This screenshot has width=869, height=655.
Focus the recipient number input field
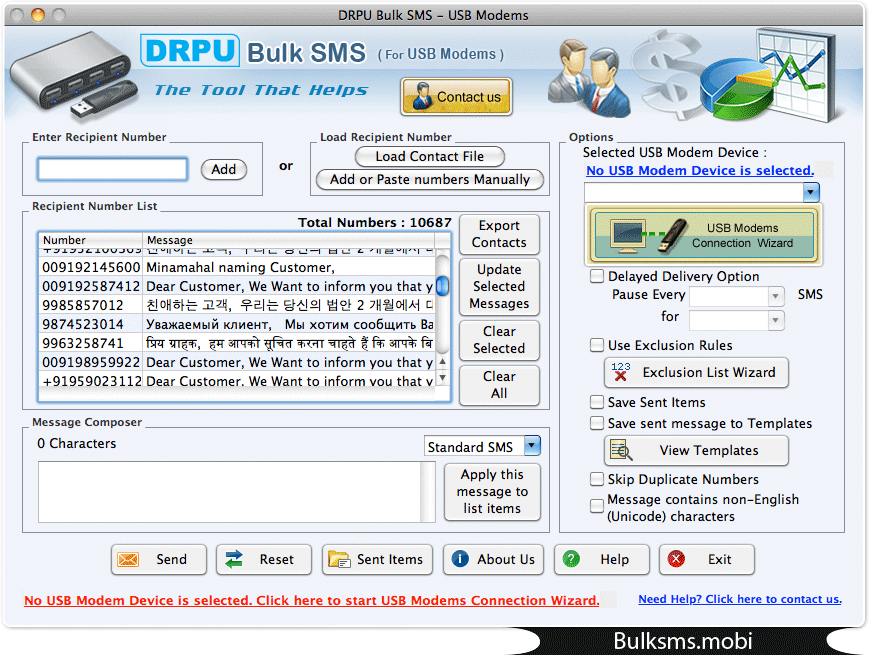[x=112, y=169]
